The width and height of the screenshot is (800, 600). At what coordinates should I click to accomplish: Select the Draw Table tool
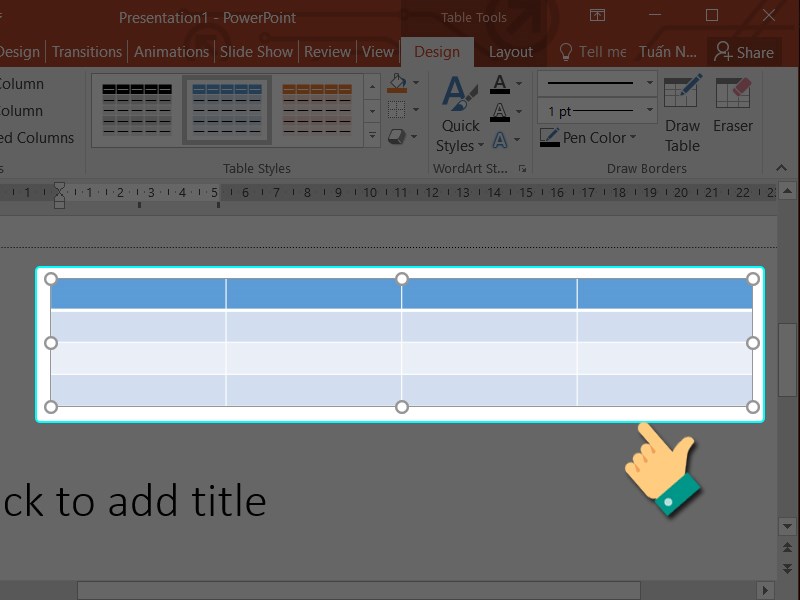pos(682,112)
